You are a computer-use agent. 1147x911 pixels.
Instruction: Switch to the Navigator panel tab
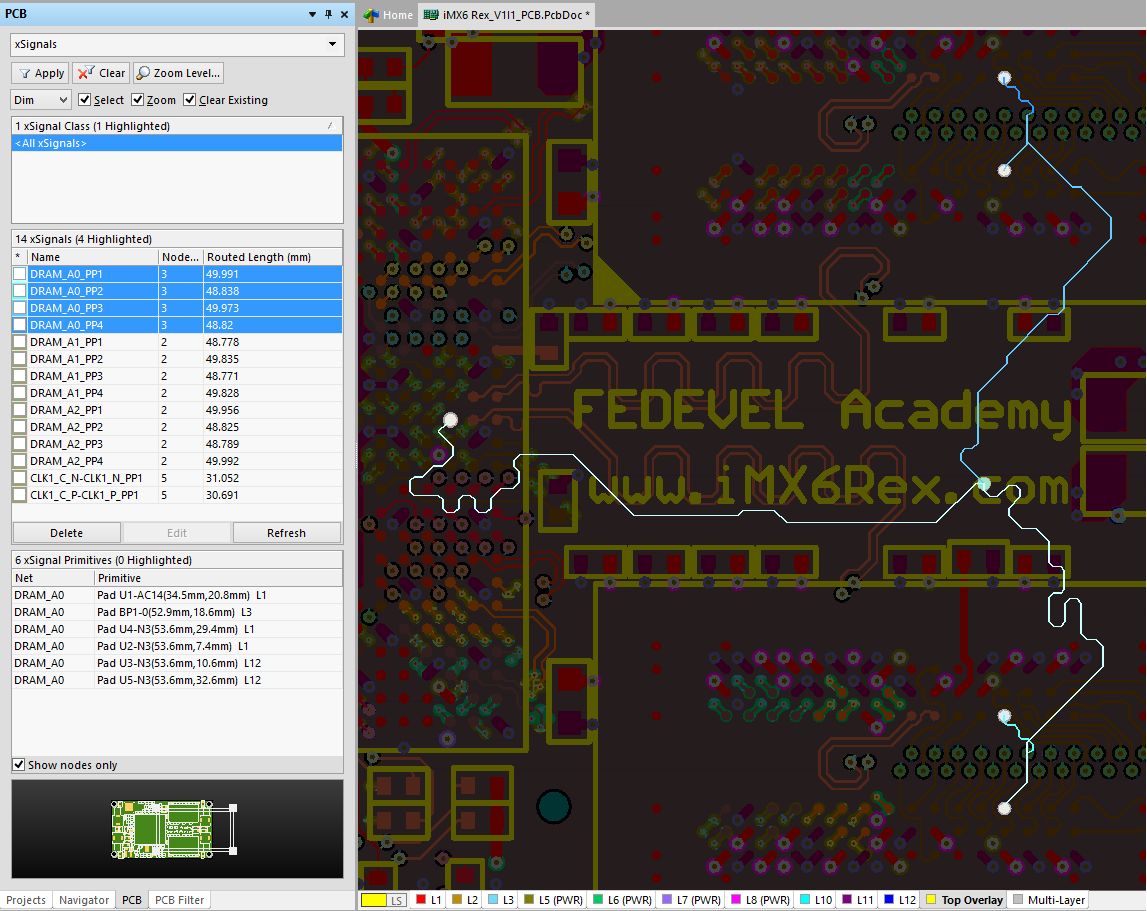[x=84, y=900]
